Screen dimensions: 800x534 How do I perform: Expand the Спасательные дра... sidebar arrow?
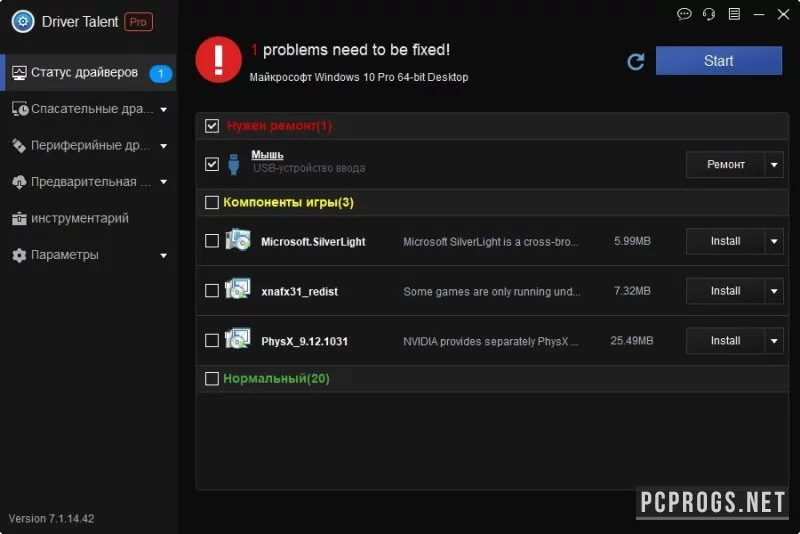164,109
